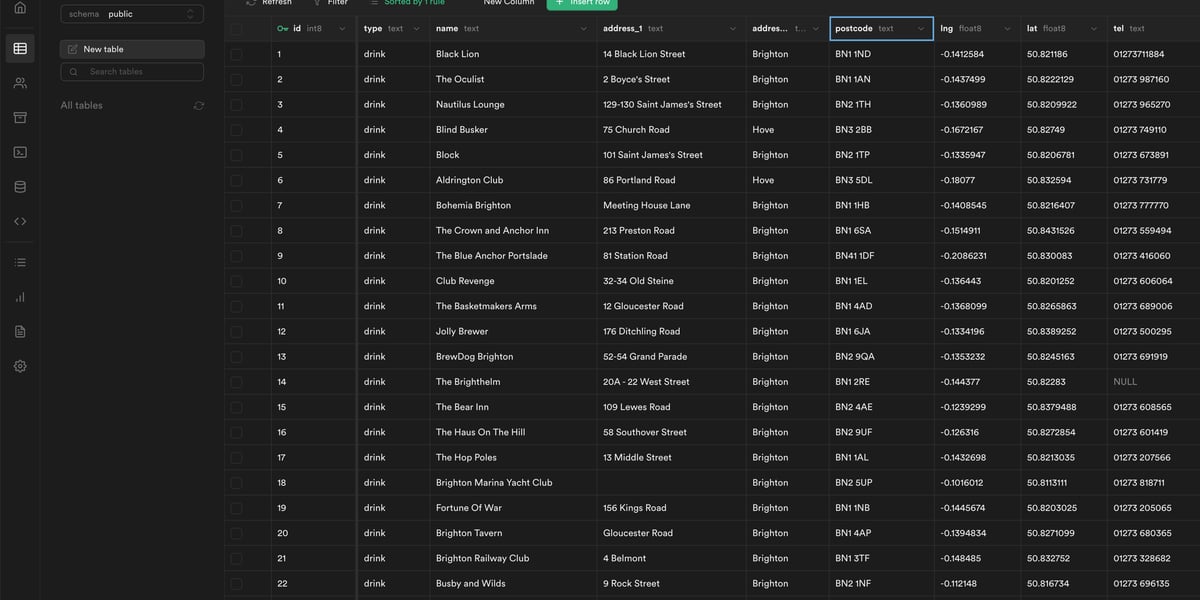Select the name cell 'Fortune Of War'
The width and height of the screenshot is (1200, 600).
click(x=513, y=508)
